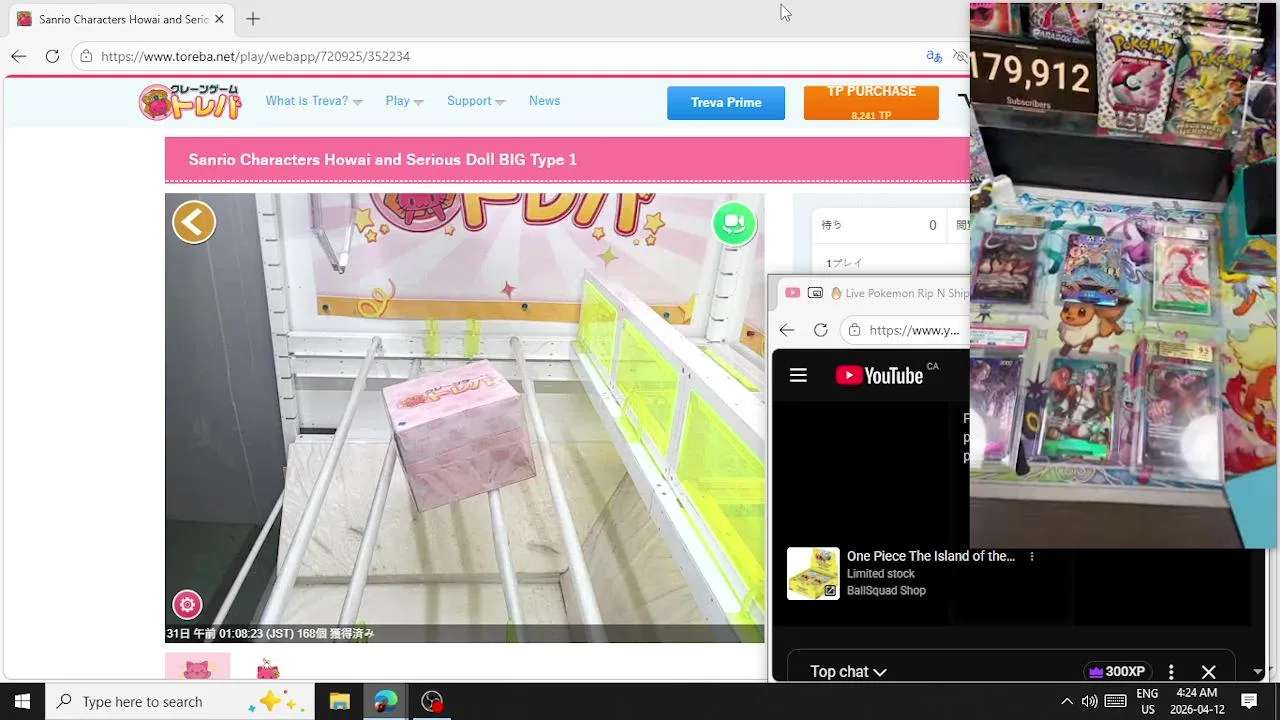The height and width of the screenshot is (720, 1280).
Task: Open the What is Treva? dropdown menu
Action: (314, 101)
